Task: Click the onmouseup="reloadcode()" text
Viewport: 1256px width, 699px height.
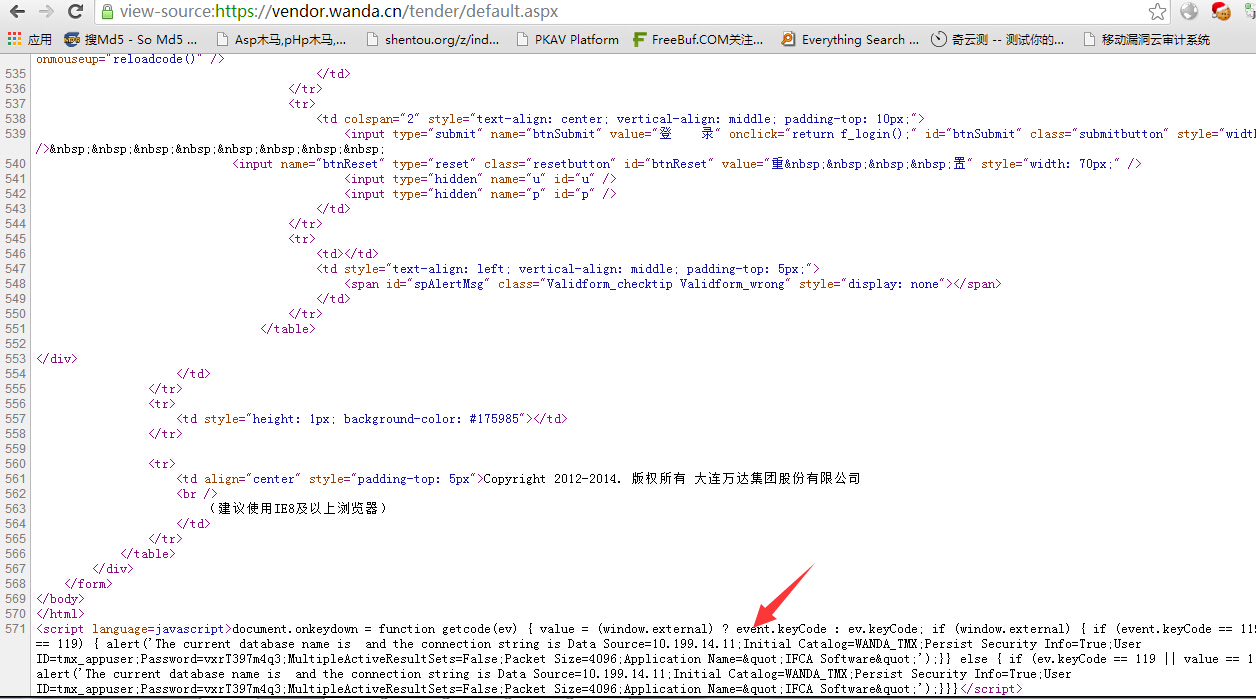Action: click(x=130, y=59)
